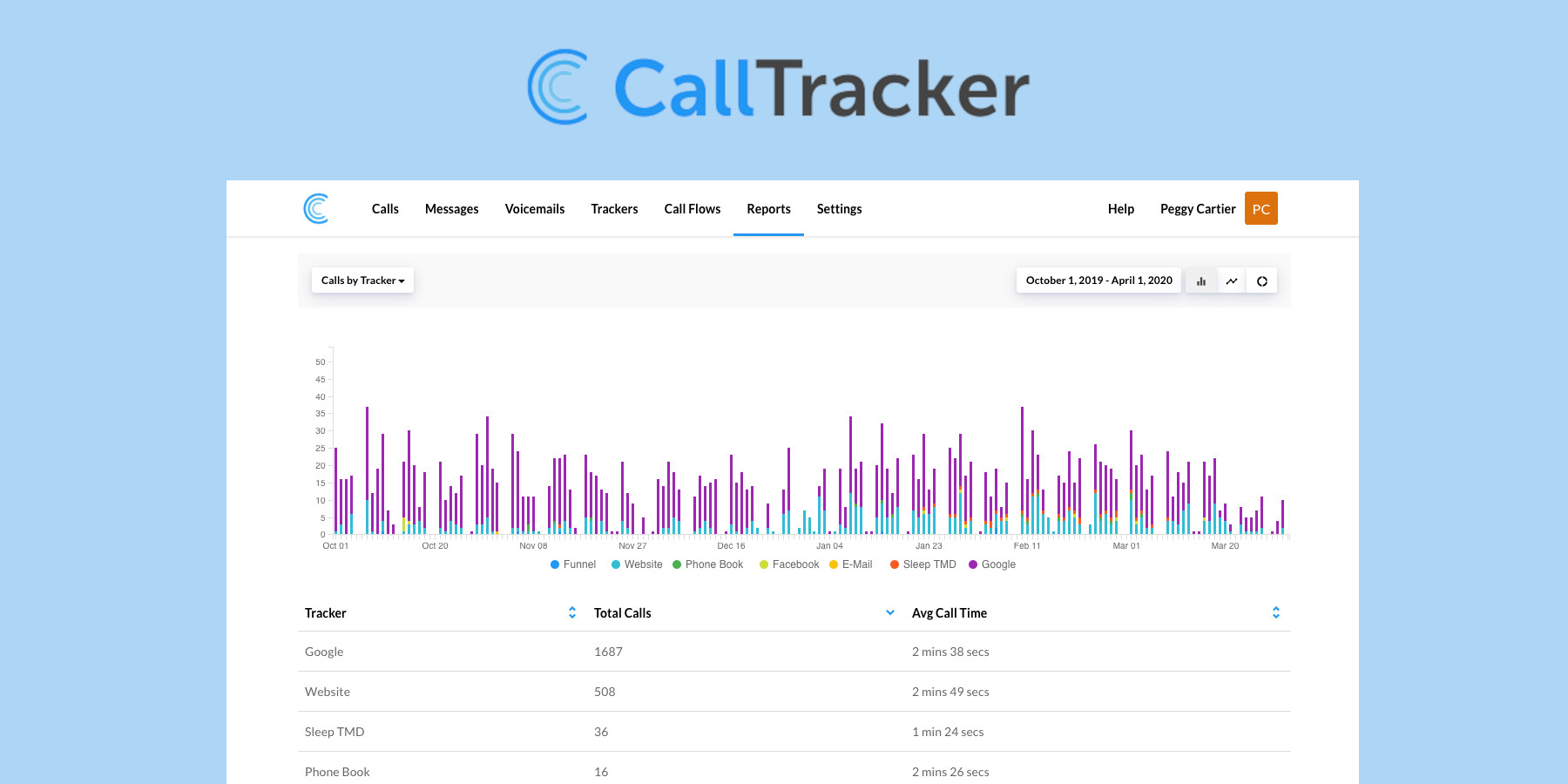Open the Calls by Tracker dropdown

pyautogui.click(x=362, y=280)
